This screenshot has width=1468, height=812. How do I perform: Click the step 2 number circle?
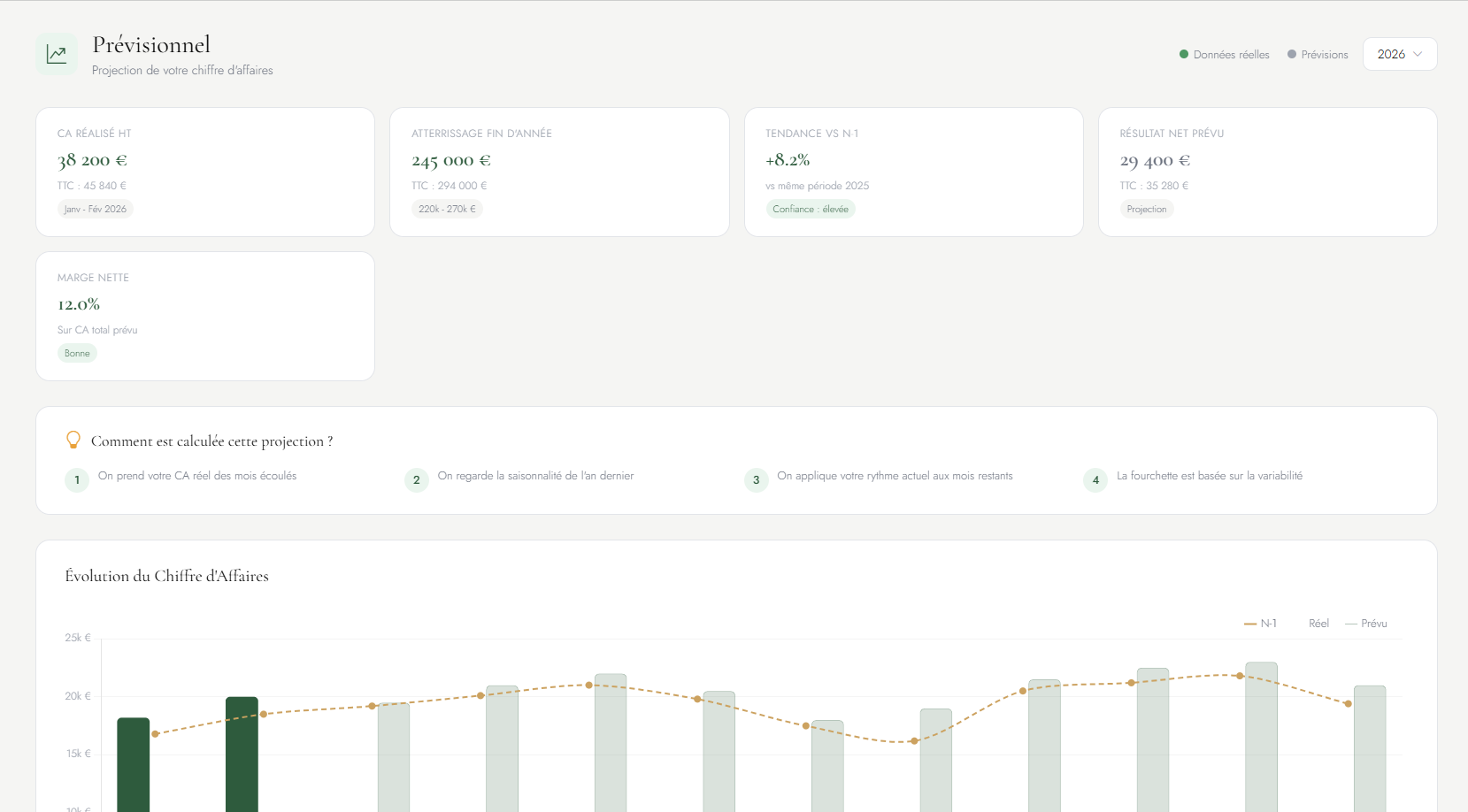pos(417,480)
